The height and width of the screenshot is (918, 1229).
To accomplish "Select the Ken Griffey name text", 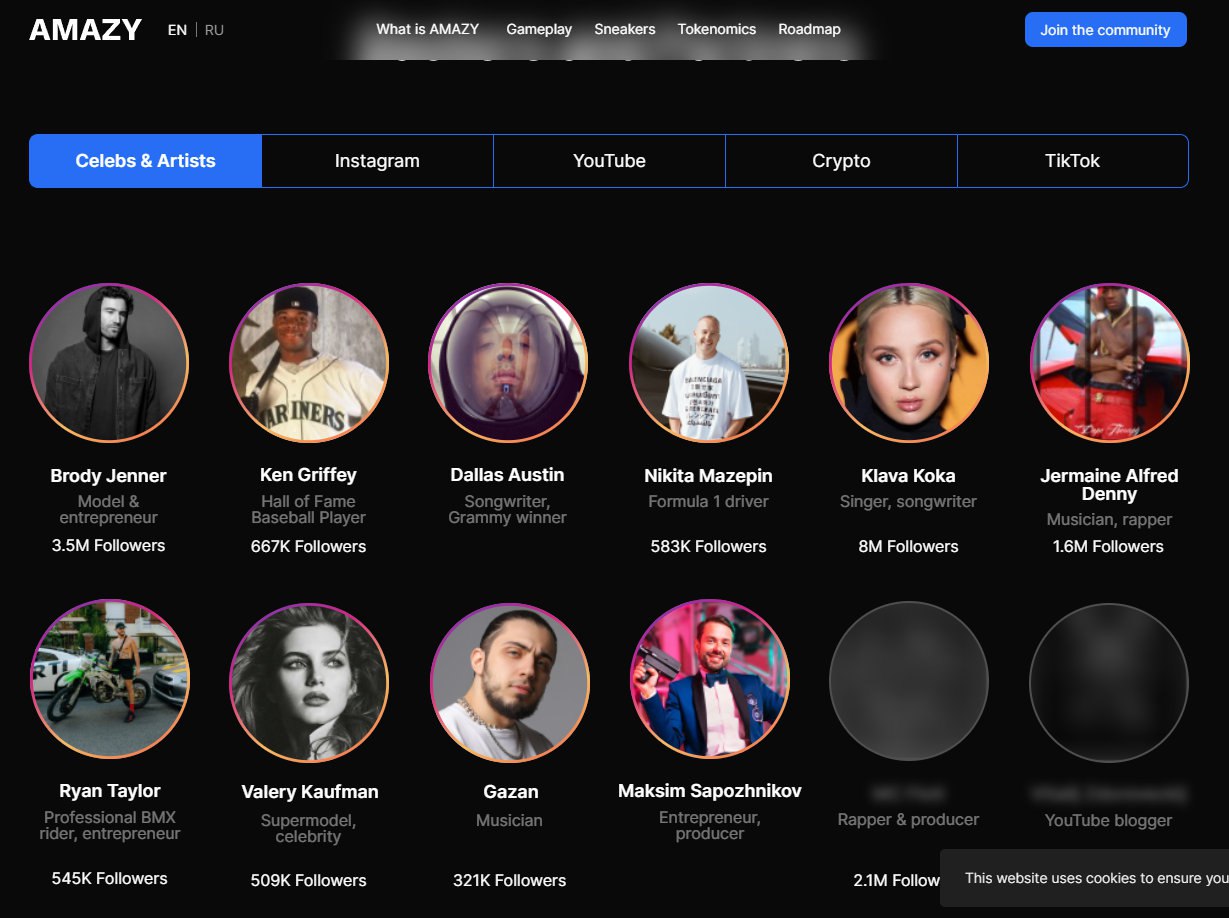I will pyautogui.click(x=308, y=475).
